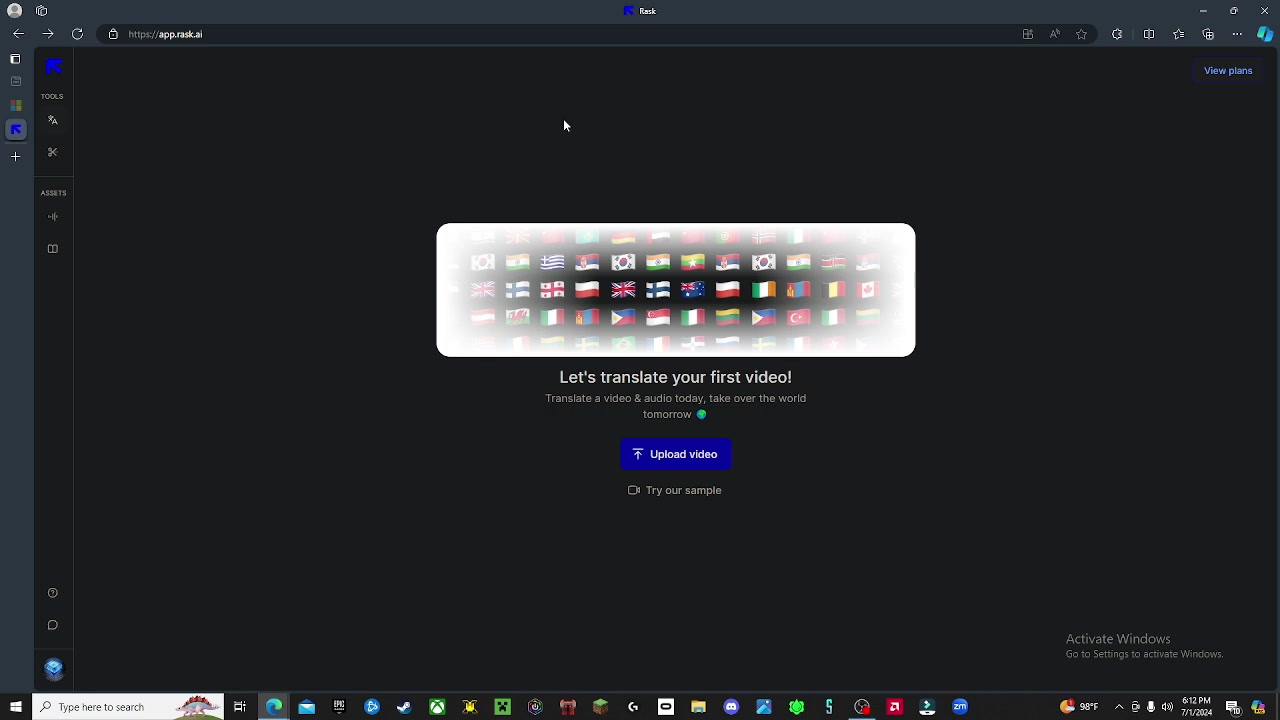This screenshot has height=720, width=1280.
Task: Open the browser profile avatar
Action: point(15,11)
